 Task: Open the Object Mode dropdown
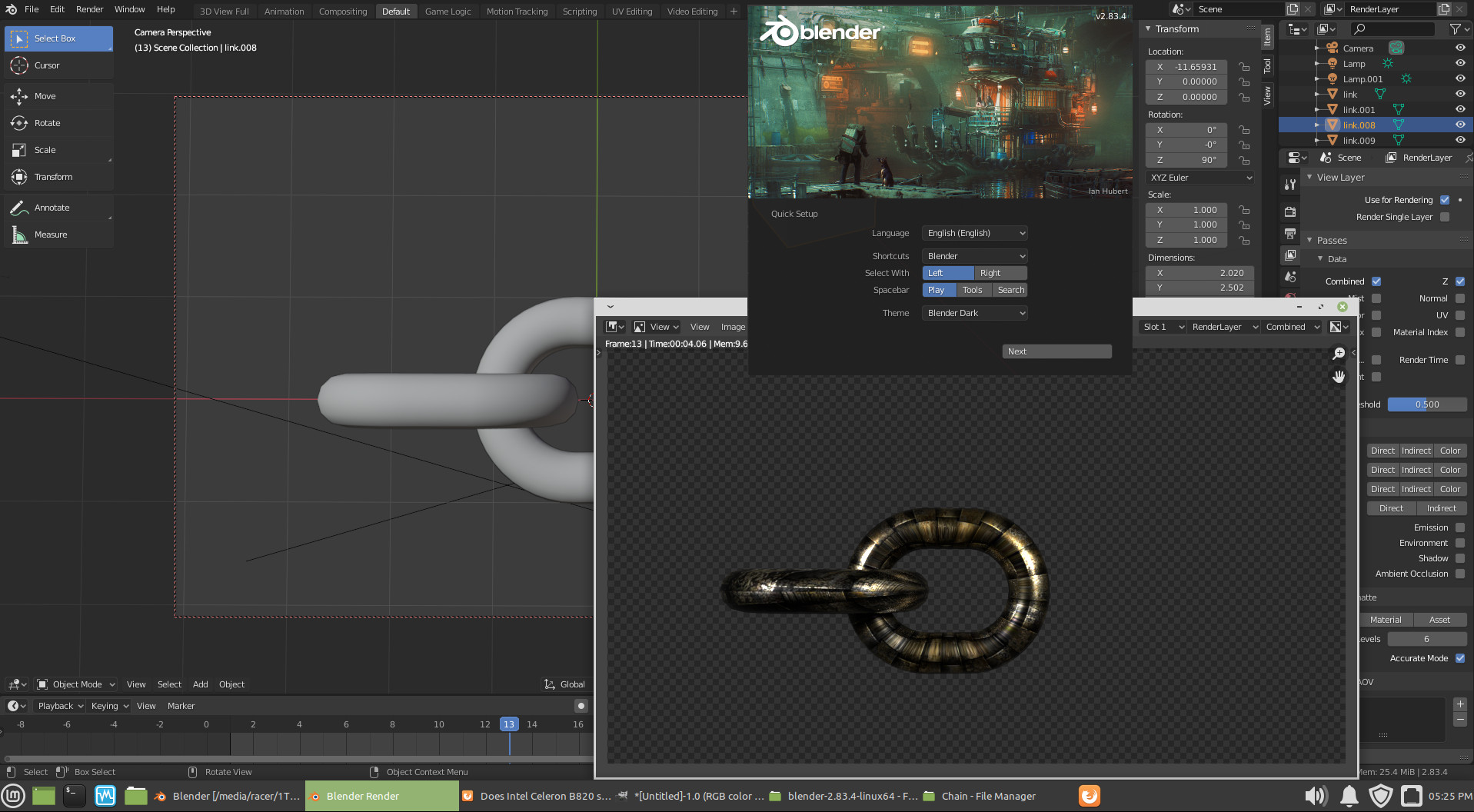[x=75, y=684]
